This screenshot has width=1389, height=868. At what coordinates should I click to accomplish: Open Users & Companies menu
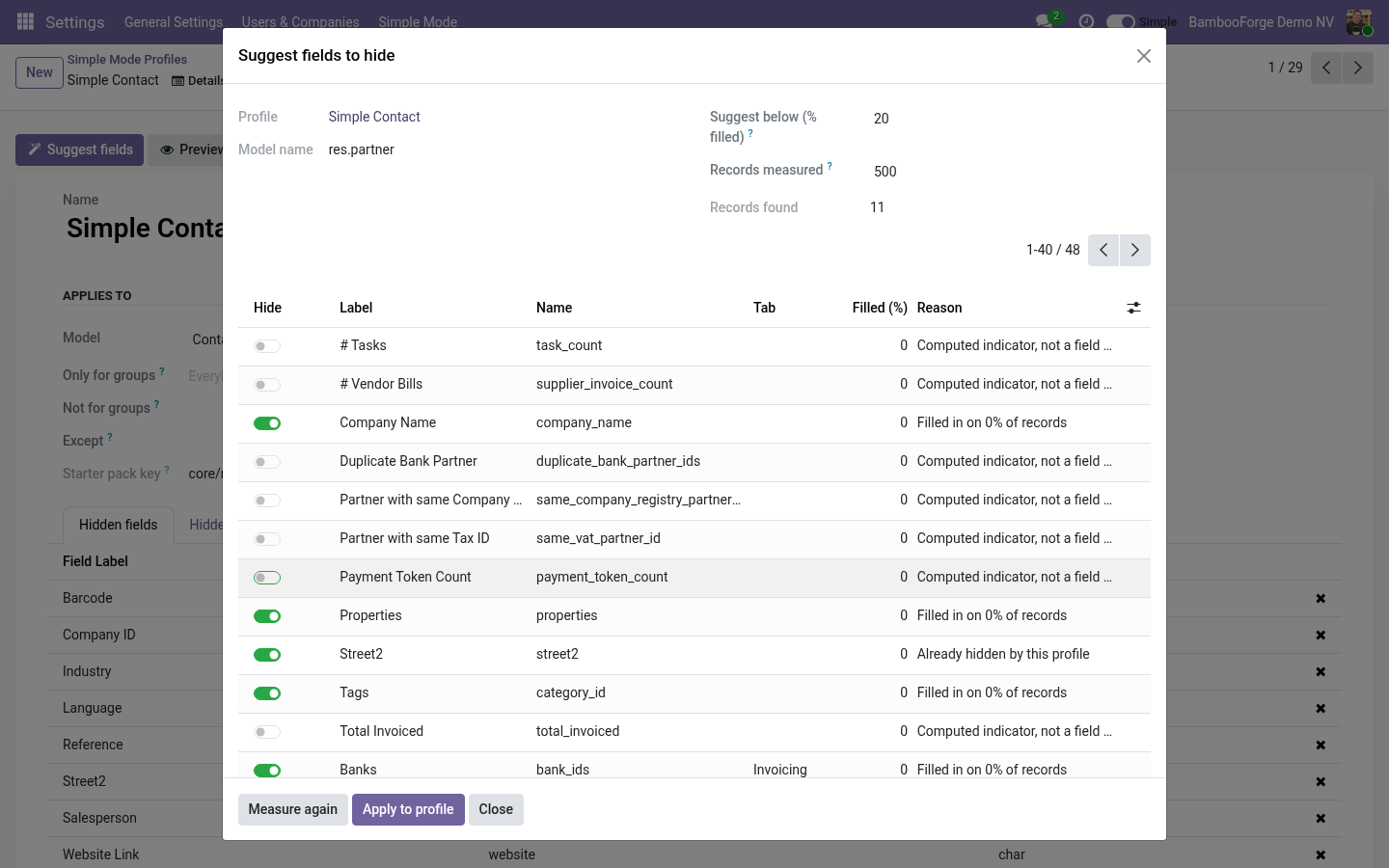300,21
